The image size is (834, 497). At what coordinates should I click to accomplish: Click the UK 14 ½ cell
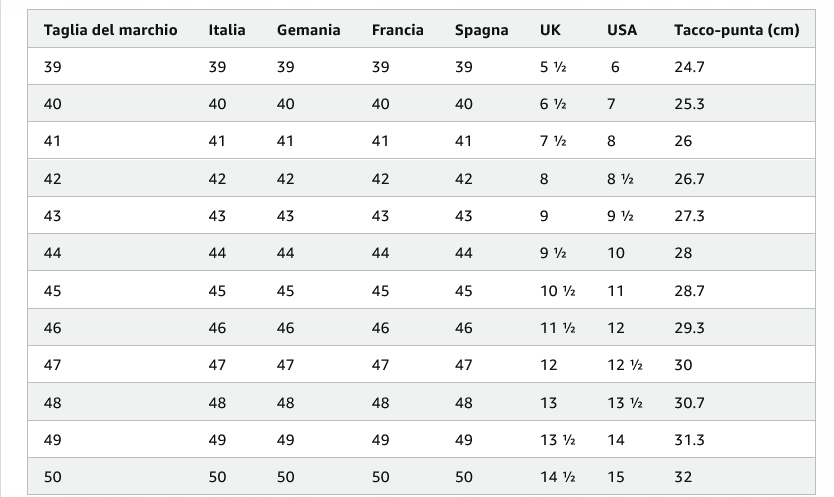tap(558, 477)
